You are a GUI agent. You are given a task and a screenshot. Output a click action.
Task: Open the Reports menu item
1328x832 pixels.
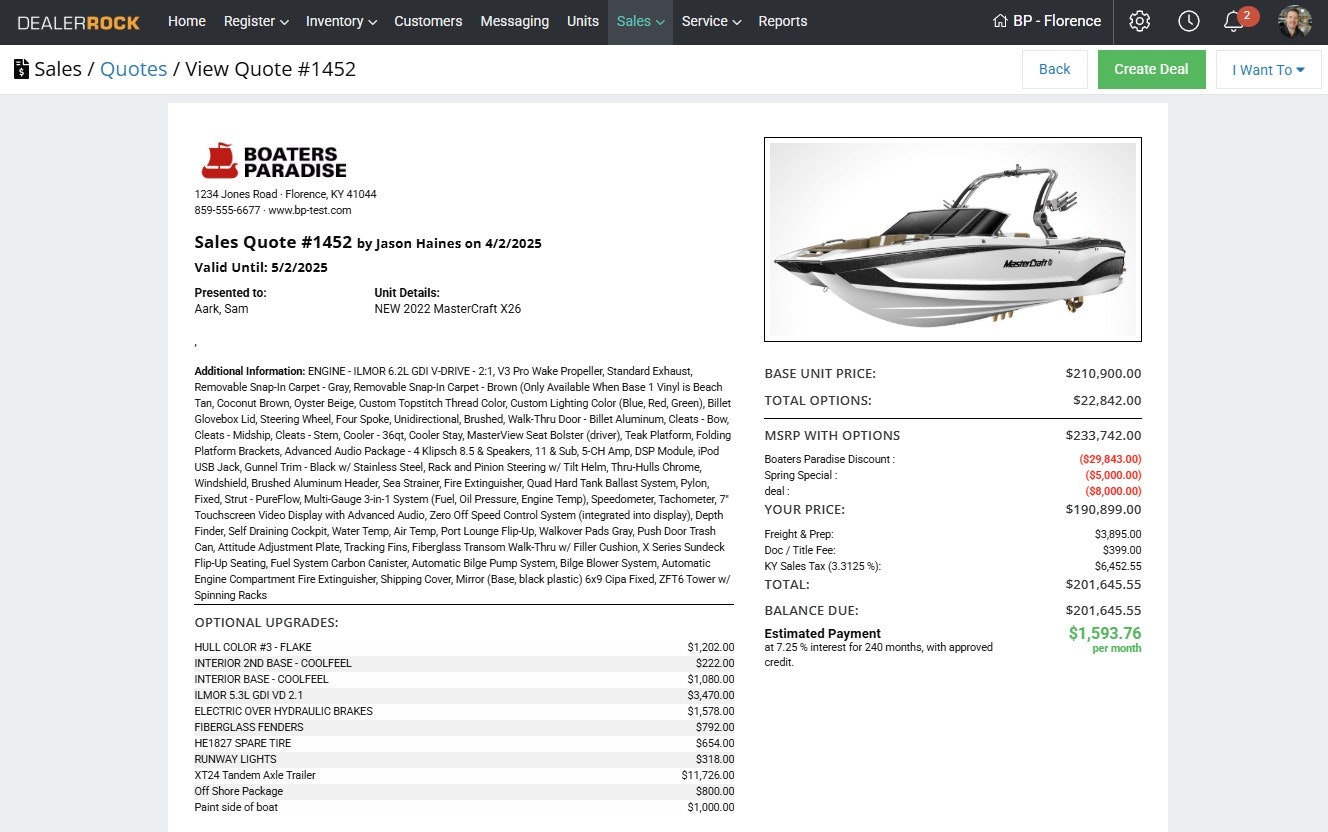coord(783,21)
